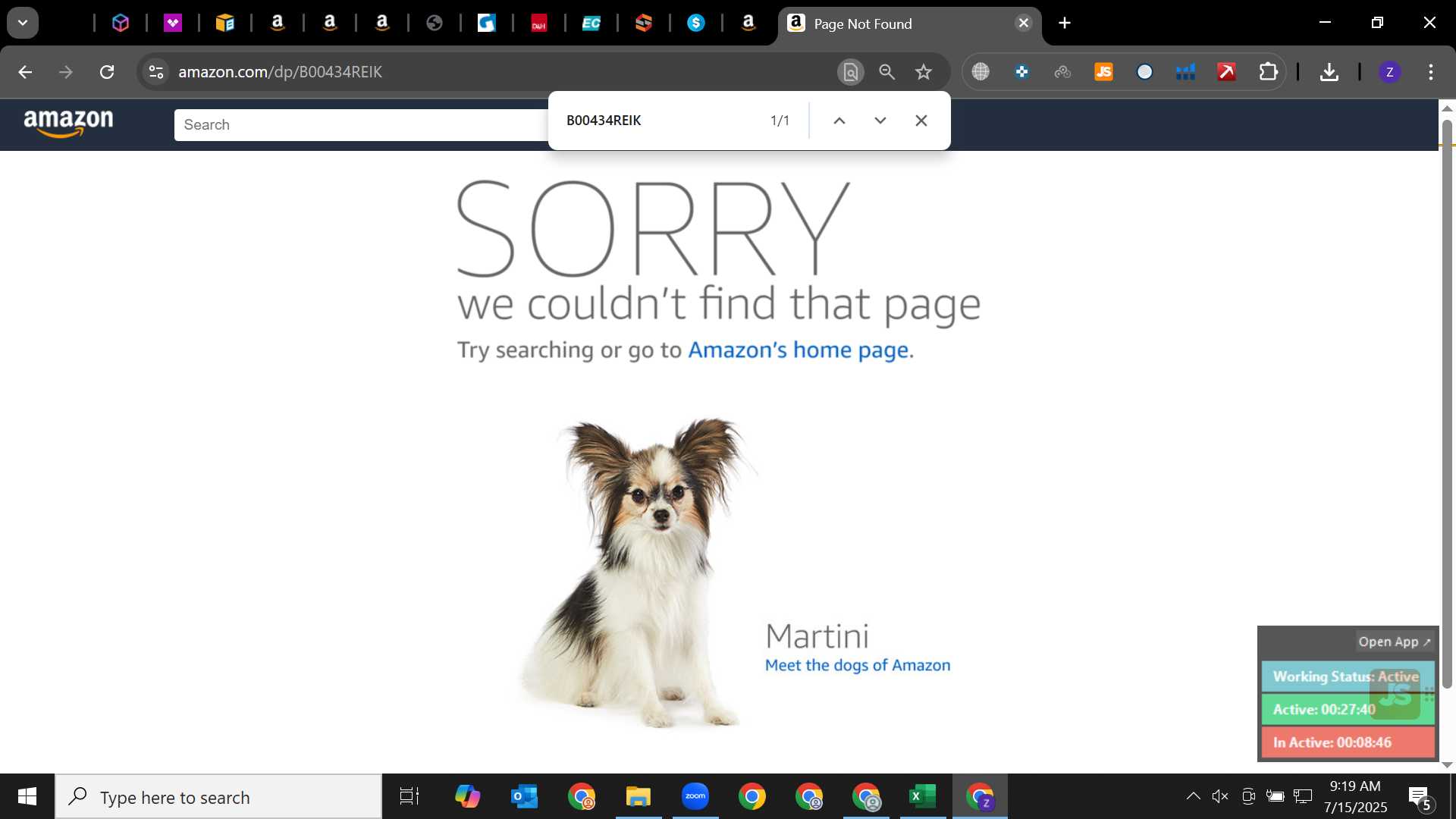The height and width of the screenshot is (819, 1456).
Task: Close the Page Not Found tab
Action: click(x=1024, y=23)
